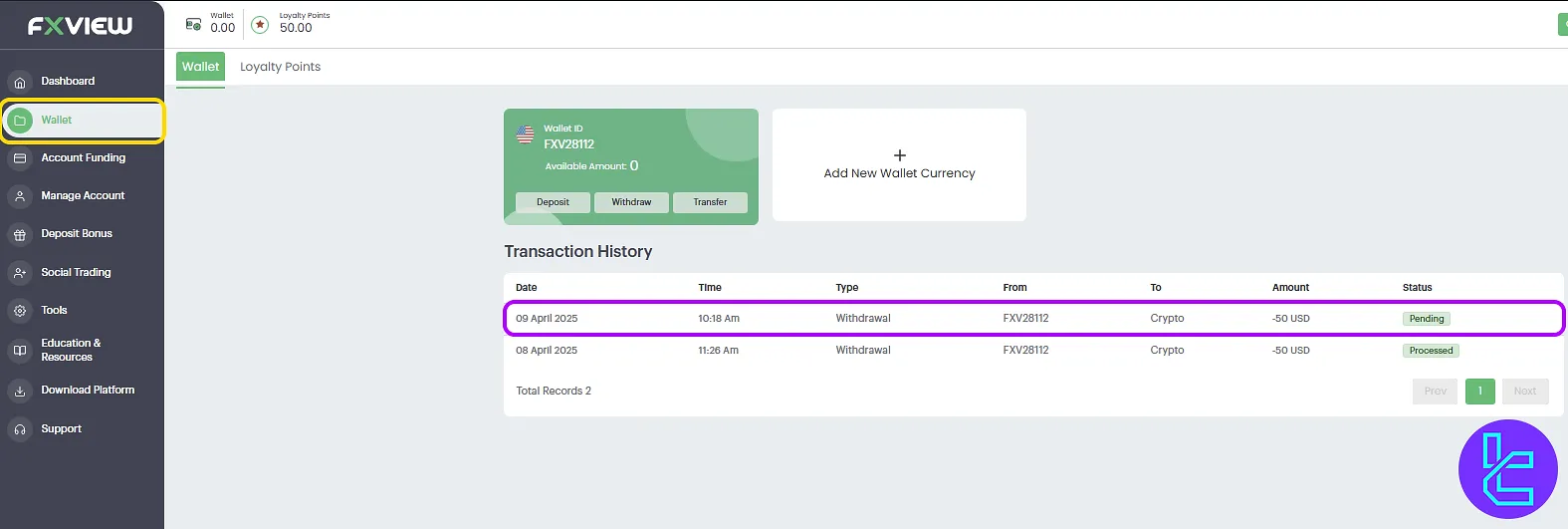Click the 09 April 2025 date cell
This screenshot has height=529, width=1568.
(x=547, y=319)
